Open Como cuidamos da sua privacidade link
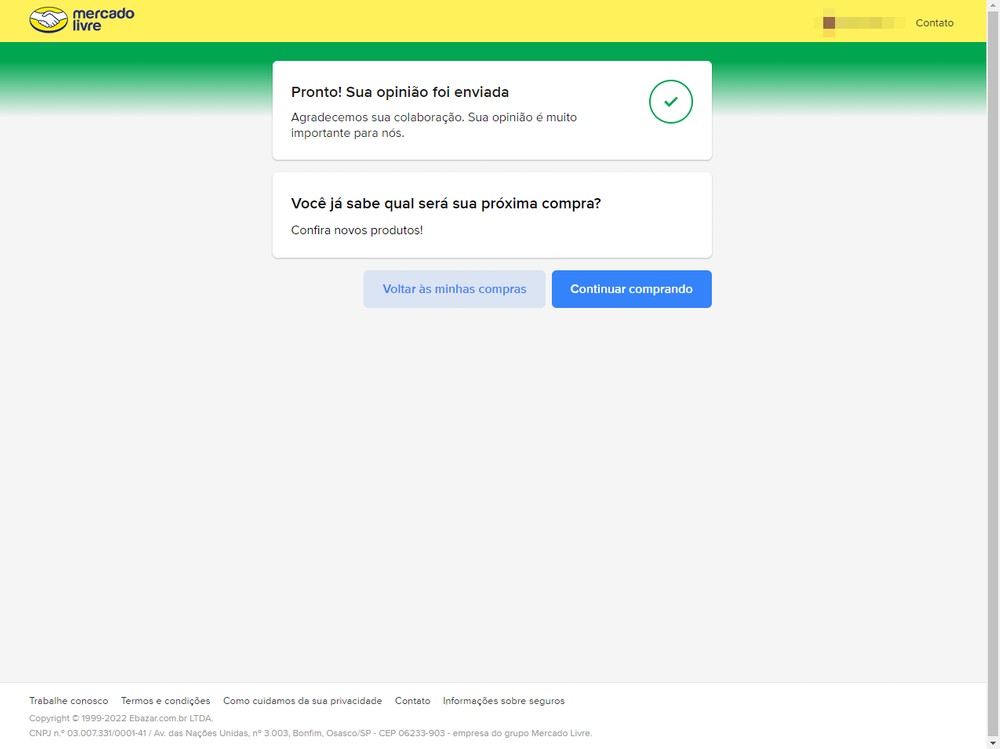Viewport: 1000px width, 749px height. tap(302, 701)
